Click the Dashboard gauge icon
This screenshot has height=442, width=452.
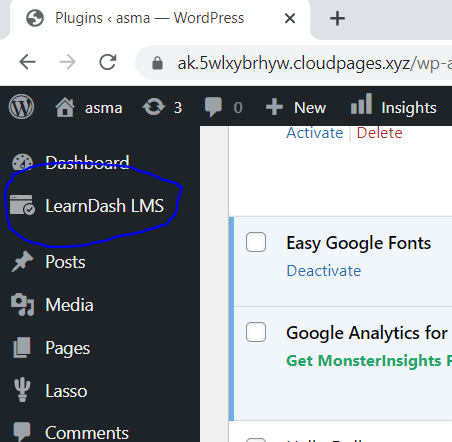tap(22, 163)
